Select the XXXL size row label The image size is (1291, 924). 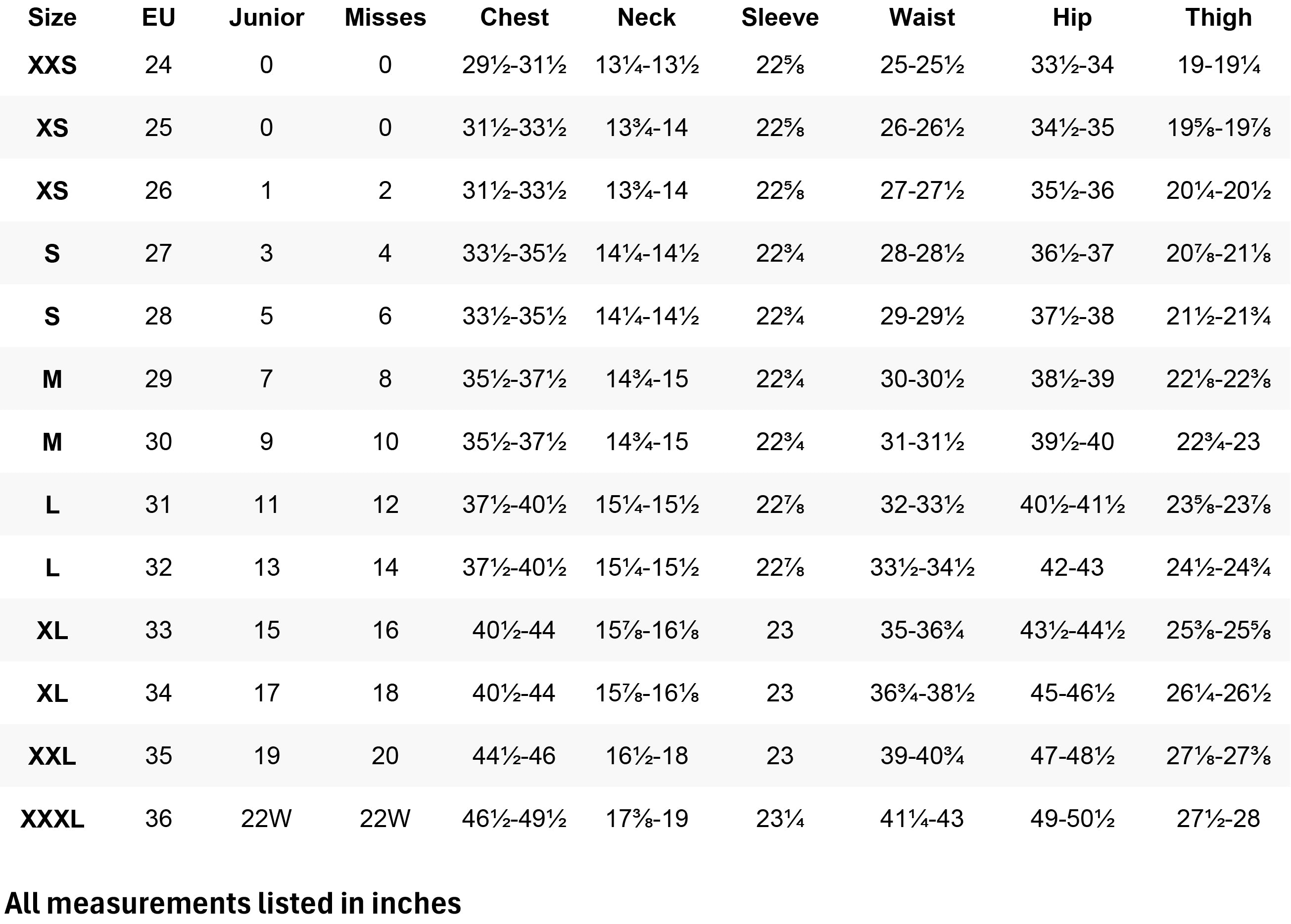(52, 819)
